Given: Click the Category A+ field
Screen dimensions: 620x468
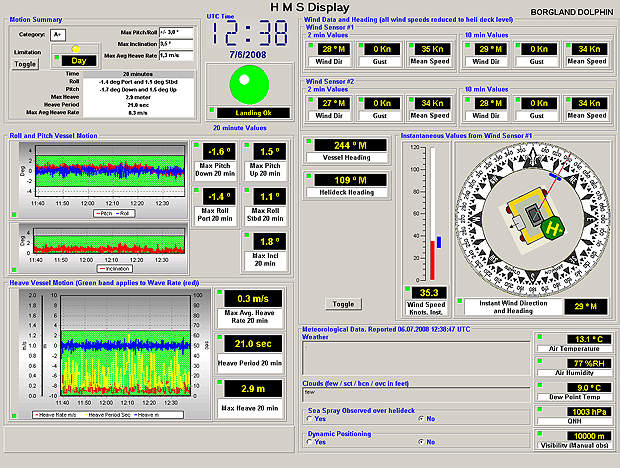Looking at the screenshot, I should pos(58,34).
